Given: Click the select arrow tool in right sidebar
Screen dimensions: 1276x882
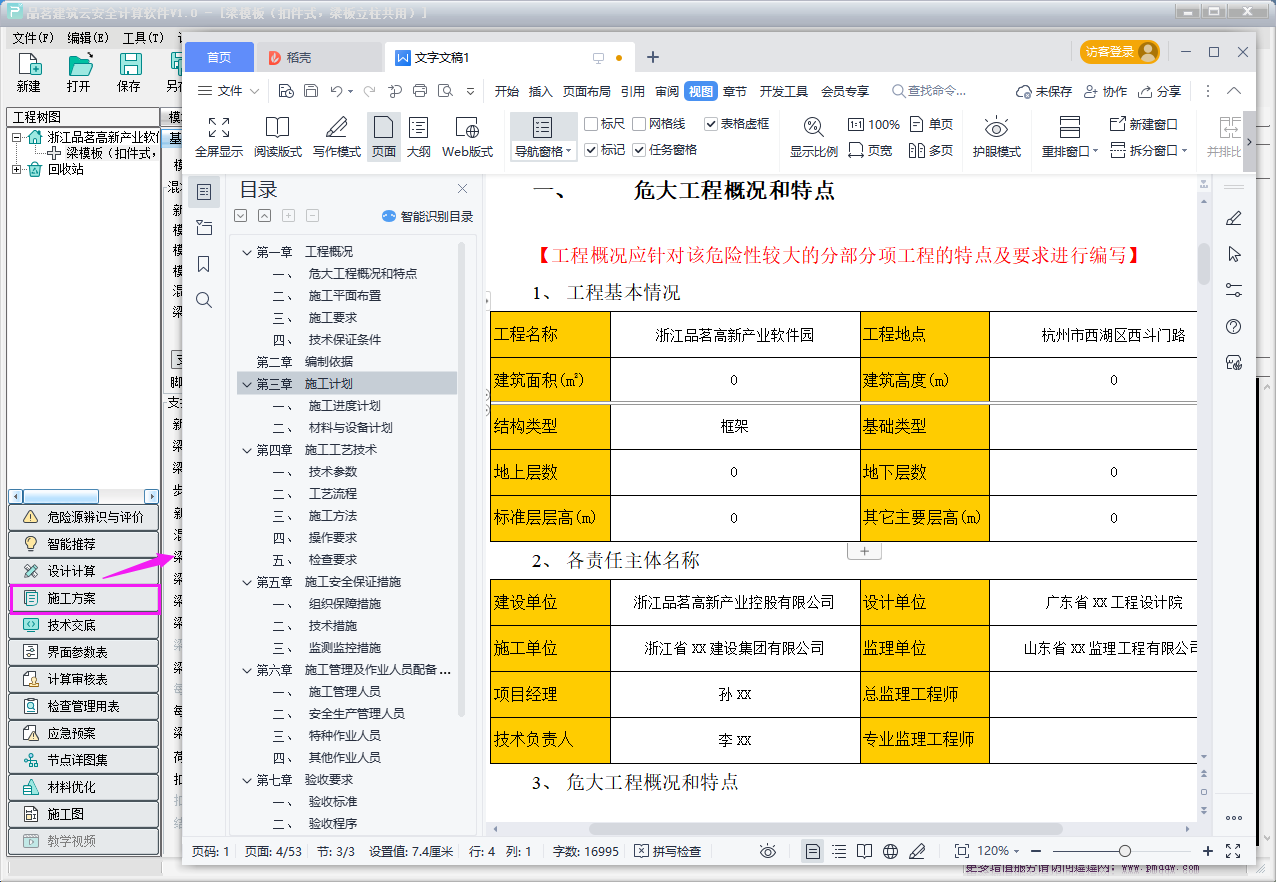Looking at the screenshot, I should pos(1234,255).
